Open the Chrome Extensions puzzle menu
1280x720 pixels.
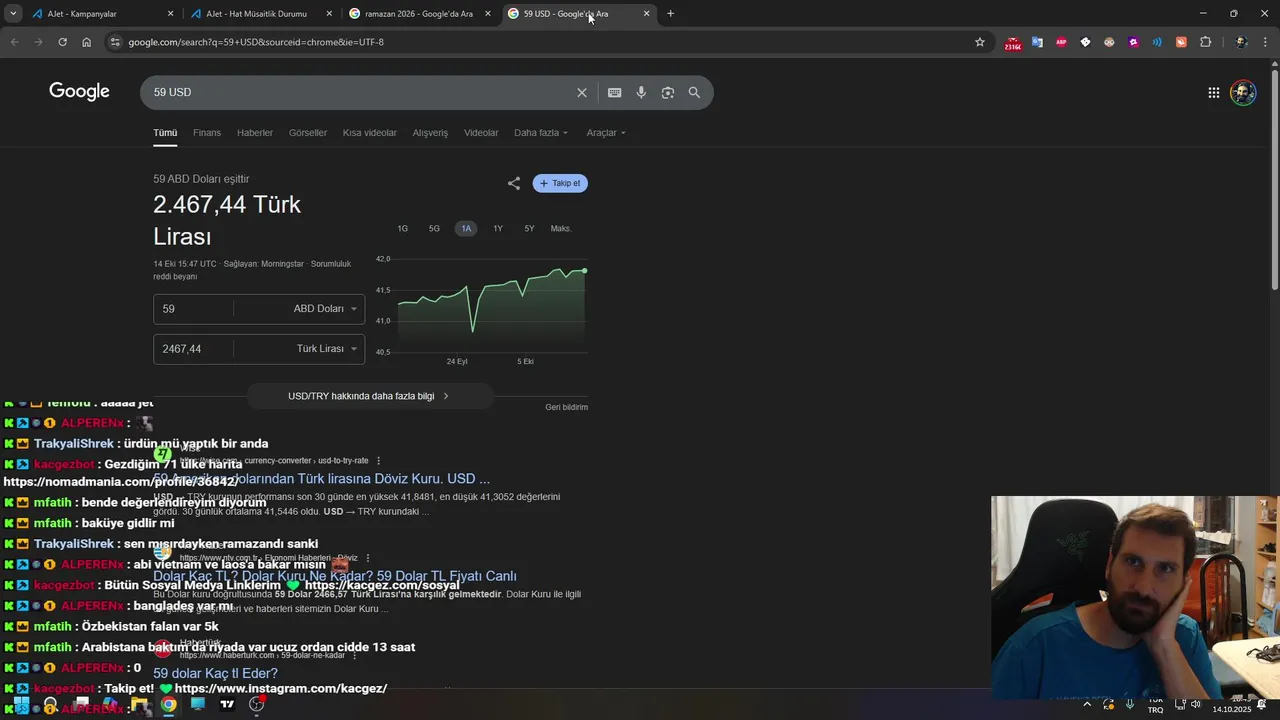[x=1205, y=42]
